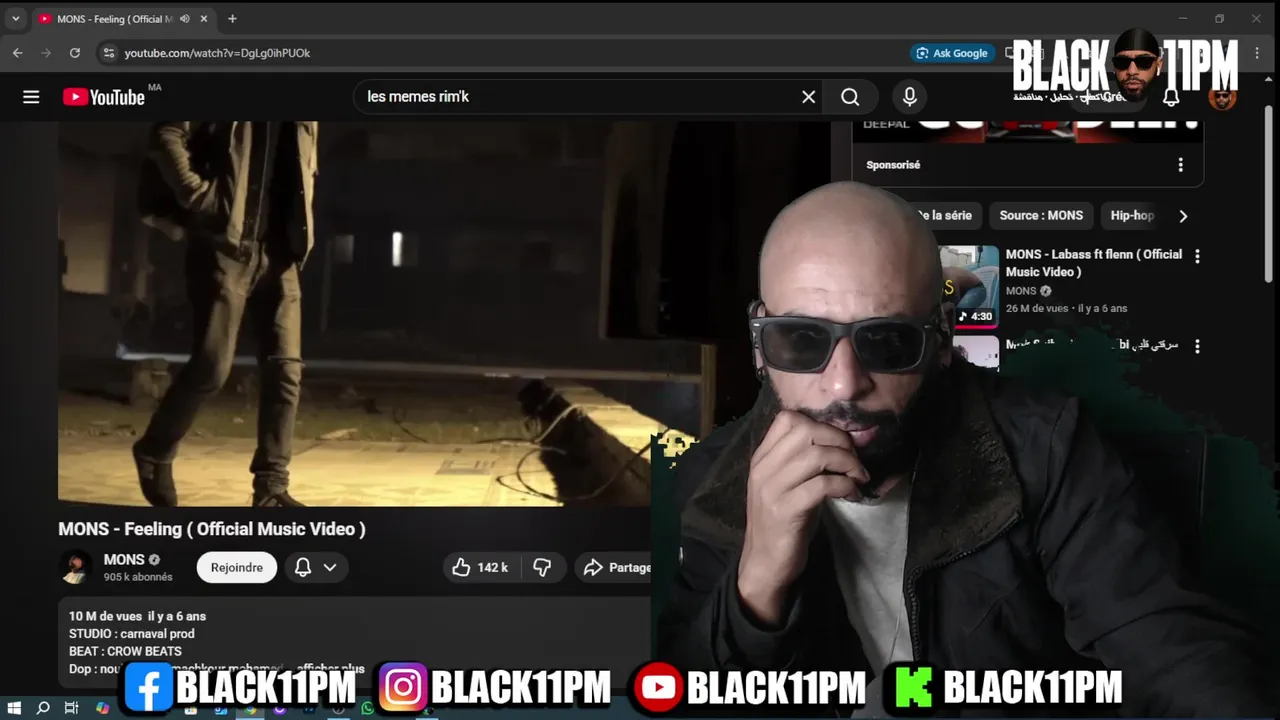This screenshot has width=1280, height=720.
Task: Click the Ask Google lens button
Action: click(951, 53)
